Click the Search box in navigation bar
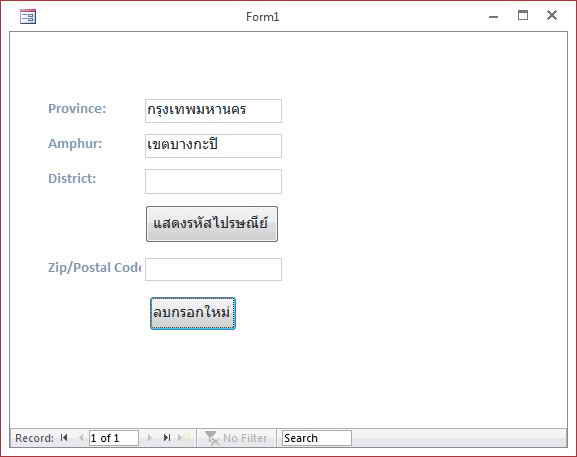The width and height of the screenshot is (577, 457). click(x=317, y=438)
